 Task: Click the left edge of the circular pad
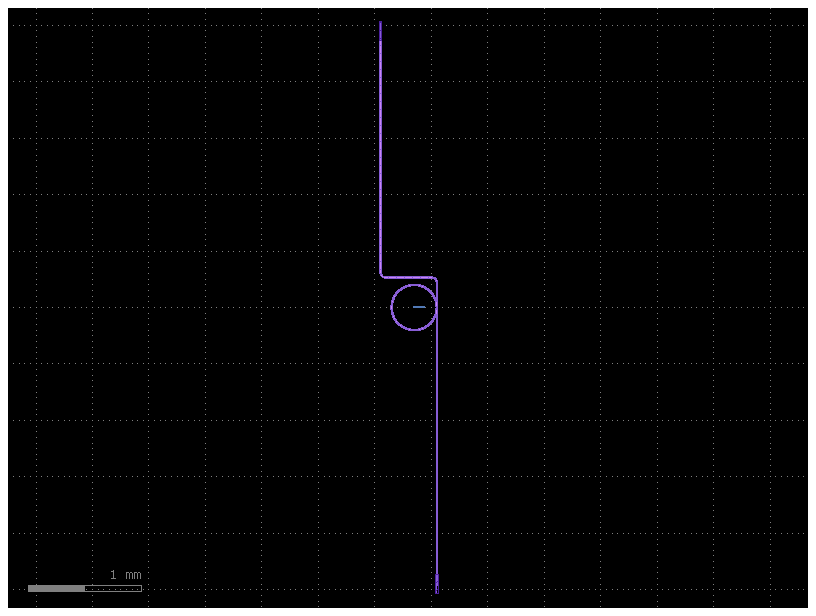391,308
